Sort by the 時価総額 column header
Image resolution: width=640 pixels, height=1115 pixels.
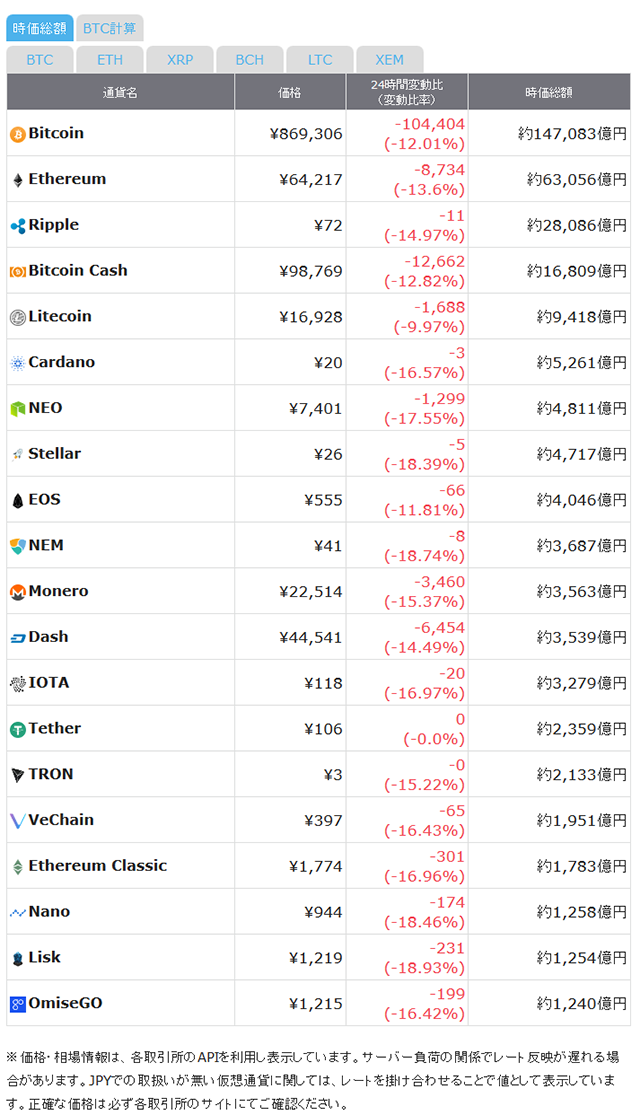click(549, 92)
